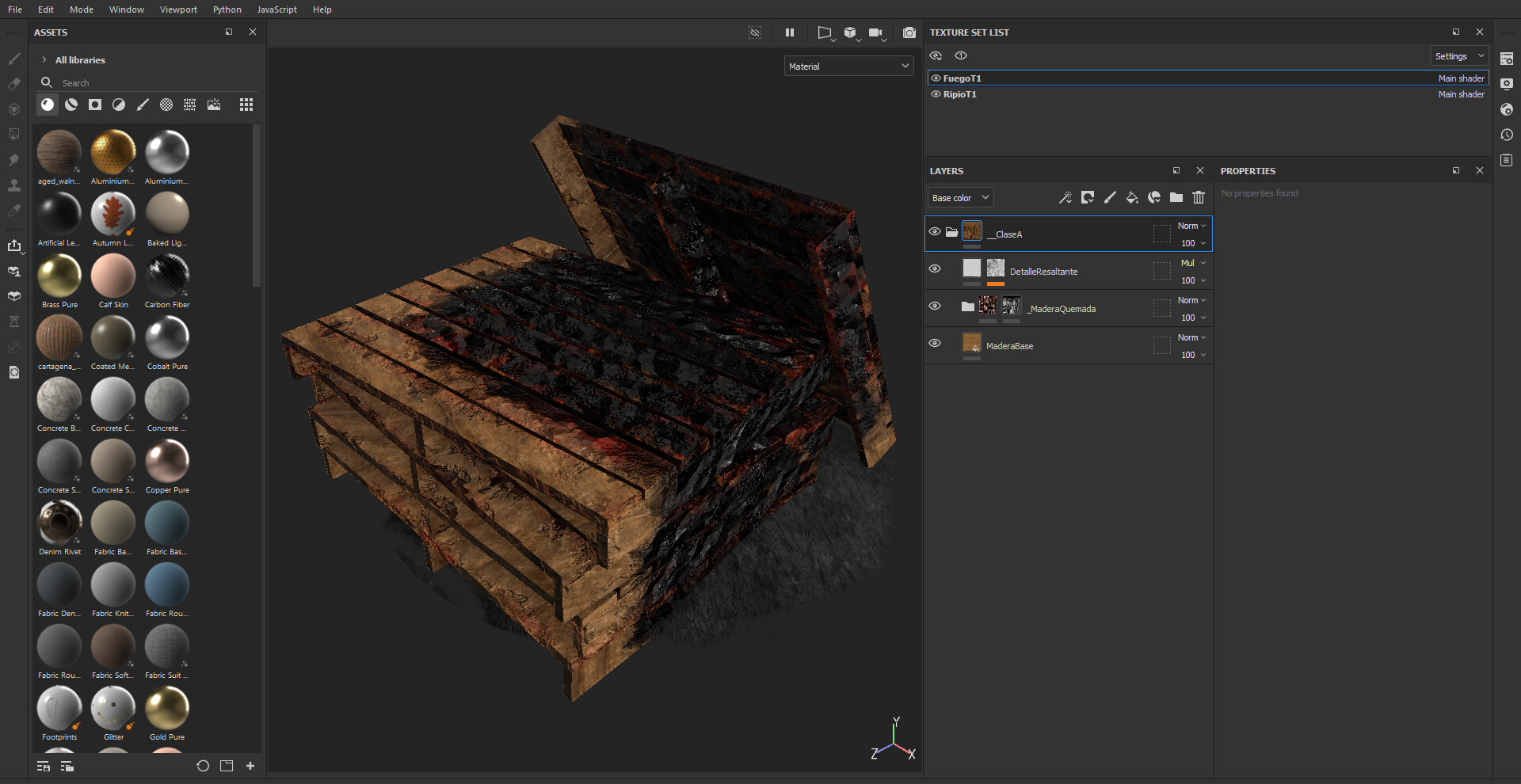Open the Base color channel dropdown
The width and height of the screenshot is (1521, 784).
click(960, 198)
